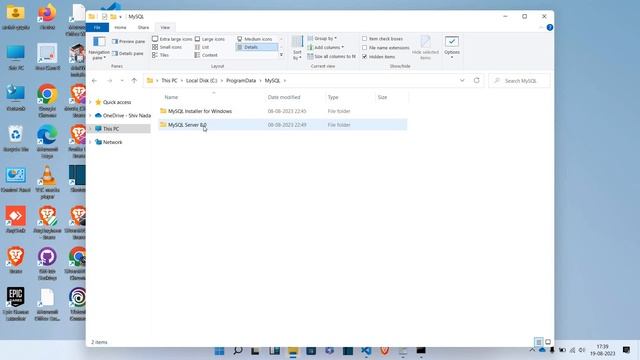Refresh the MySQL folder view
This screenshot has width=640, height=360.
pos(476,80)
